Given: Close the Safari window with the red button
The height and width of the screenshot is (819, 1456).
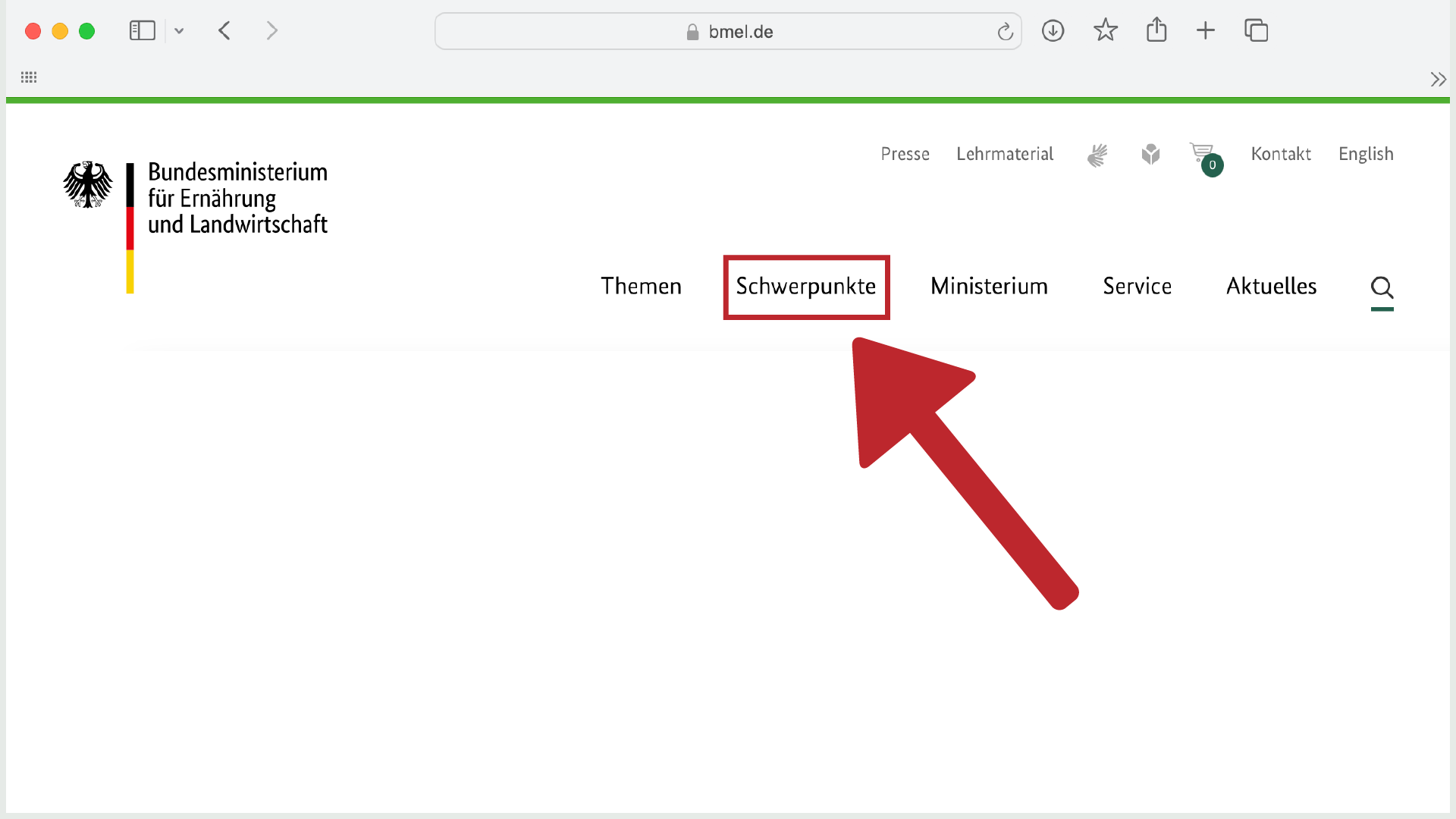Looking at the screenshot, I should pos(33,31).
